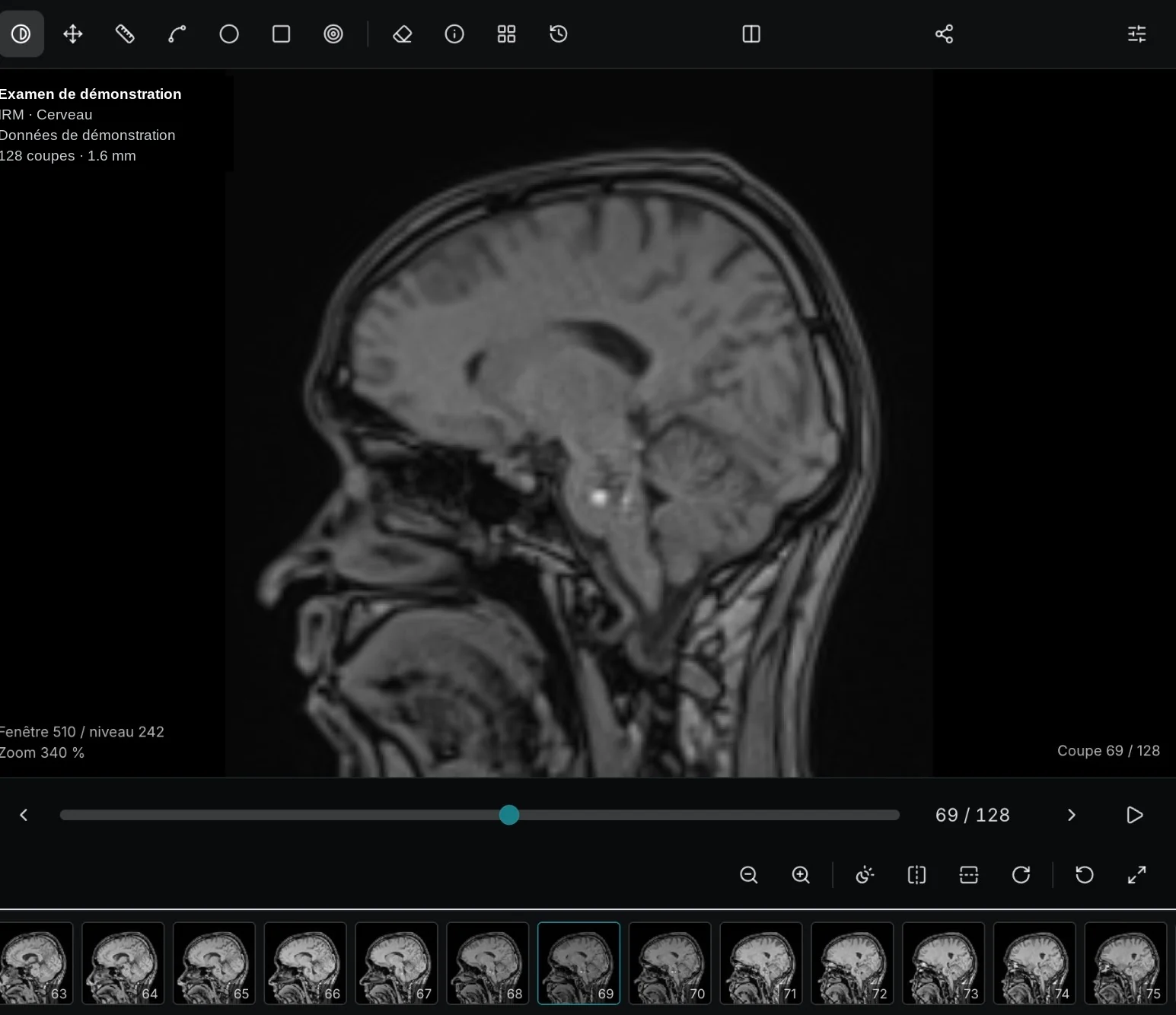Open the exam info panel
This screenshot has width=1176, height=1015.
pyautogui.click(x=454, y=34)
